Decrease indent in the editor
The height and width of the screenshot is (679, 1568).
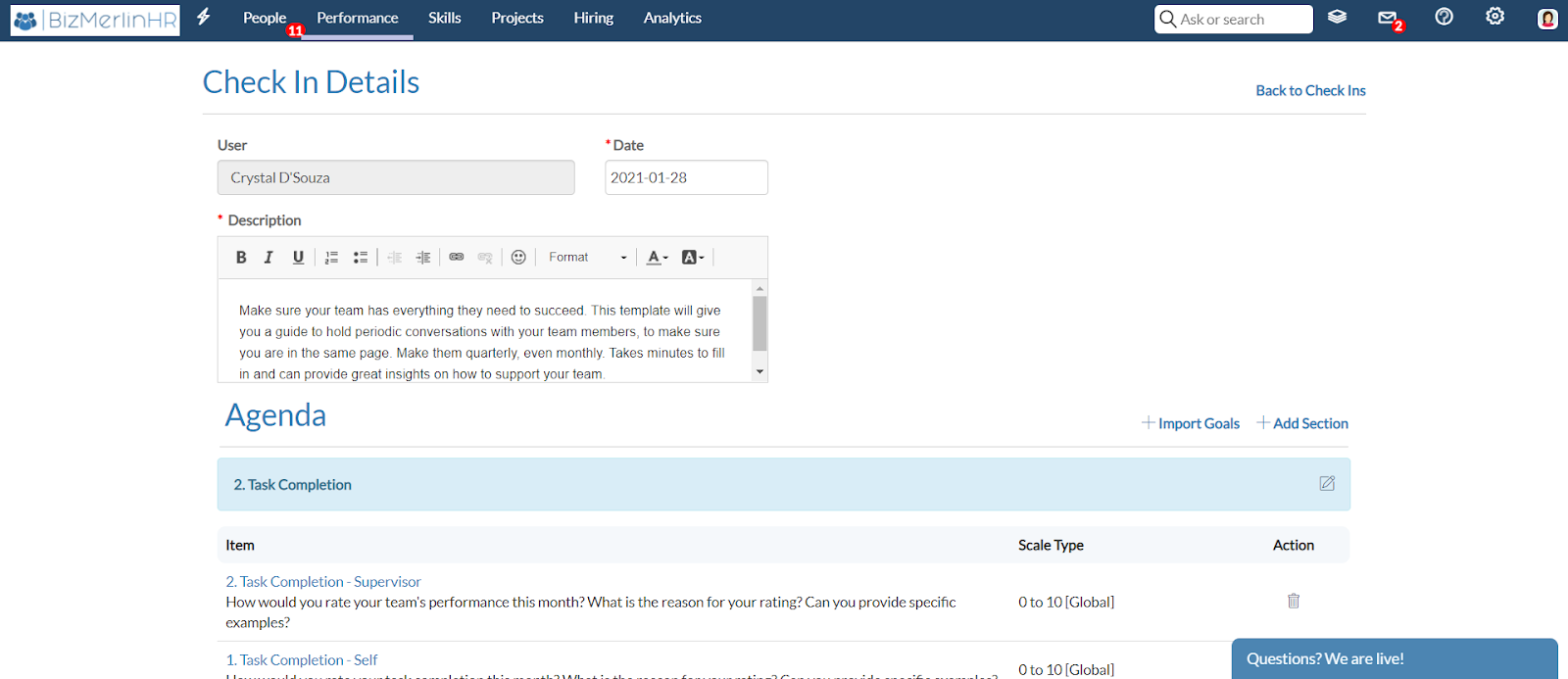pyautogui.click(x=395, y=258)
